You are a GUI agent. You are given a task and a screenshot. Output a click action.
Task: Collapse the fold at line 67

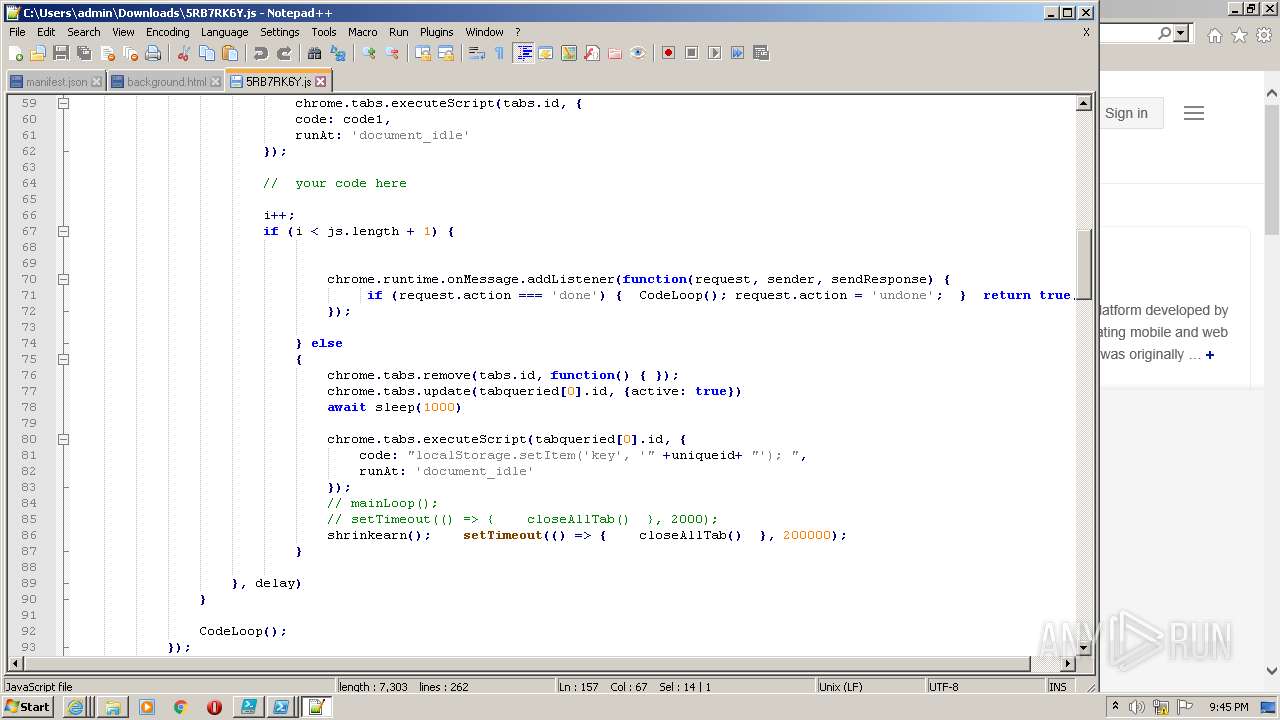click(63, 231)
